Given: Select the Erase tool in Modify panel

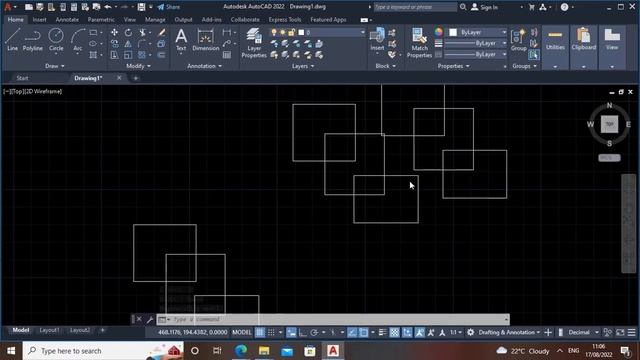Looking at the screenshot, I should [162, 32].
